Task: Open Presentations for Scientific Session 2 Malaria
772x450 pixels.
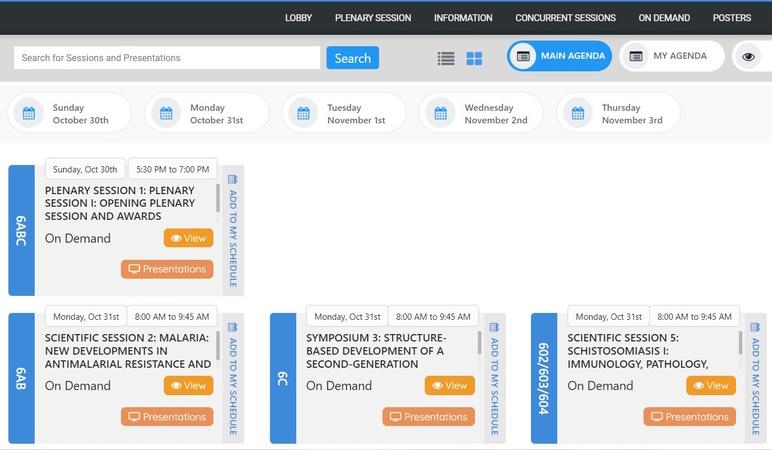Action: tap(167, 417)
